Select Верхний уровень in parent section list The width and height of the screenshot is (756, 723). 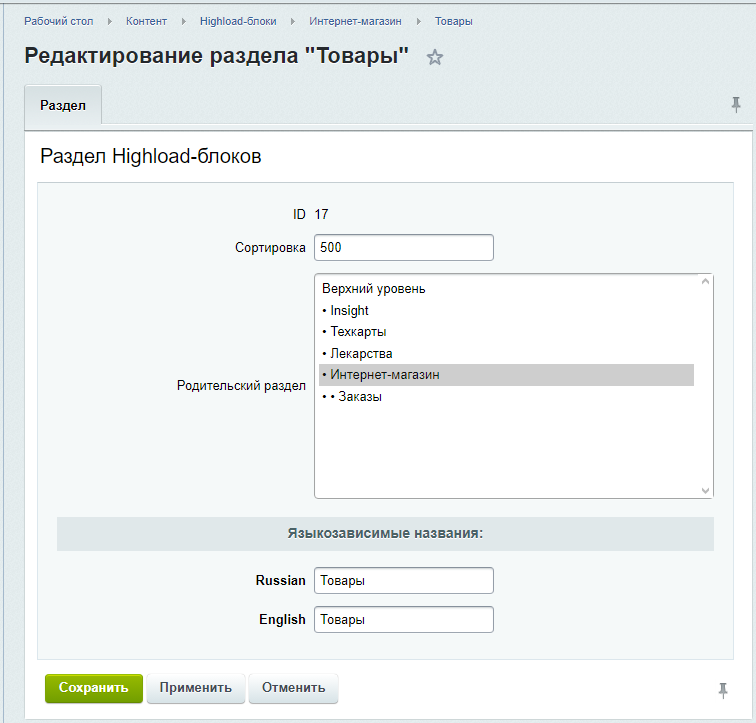coord(506,288)
